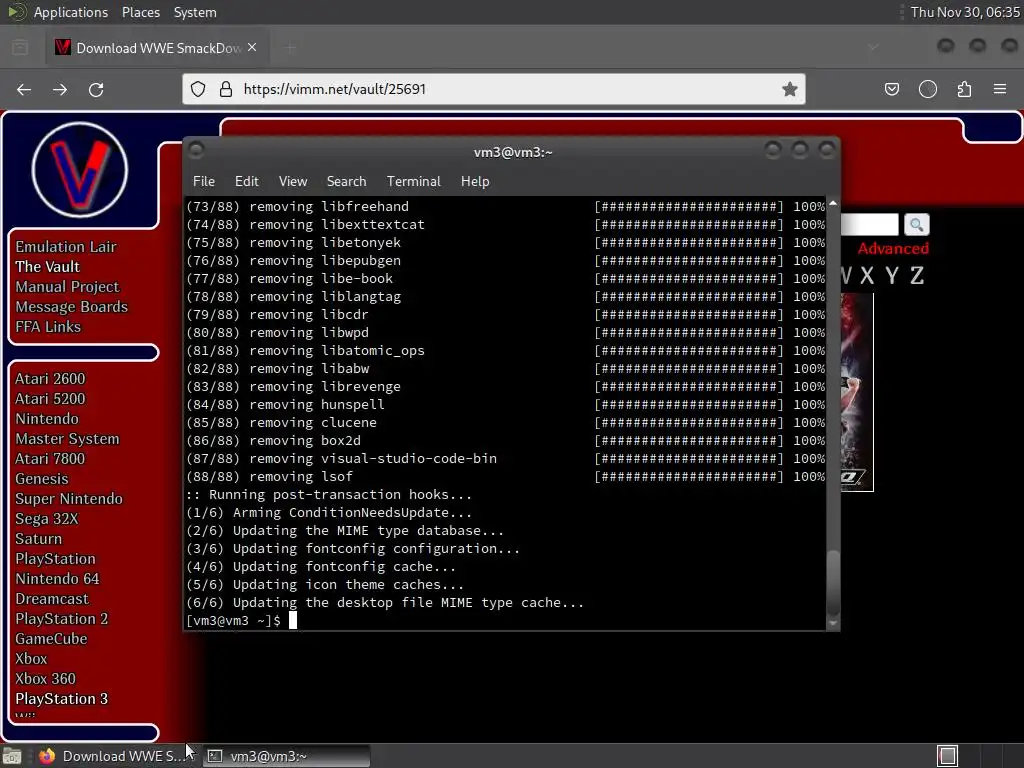1024x768 pixels.
Task: Click the terminal window menu button in title bar
Action: pyautogui.click(x=196, y=151)
